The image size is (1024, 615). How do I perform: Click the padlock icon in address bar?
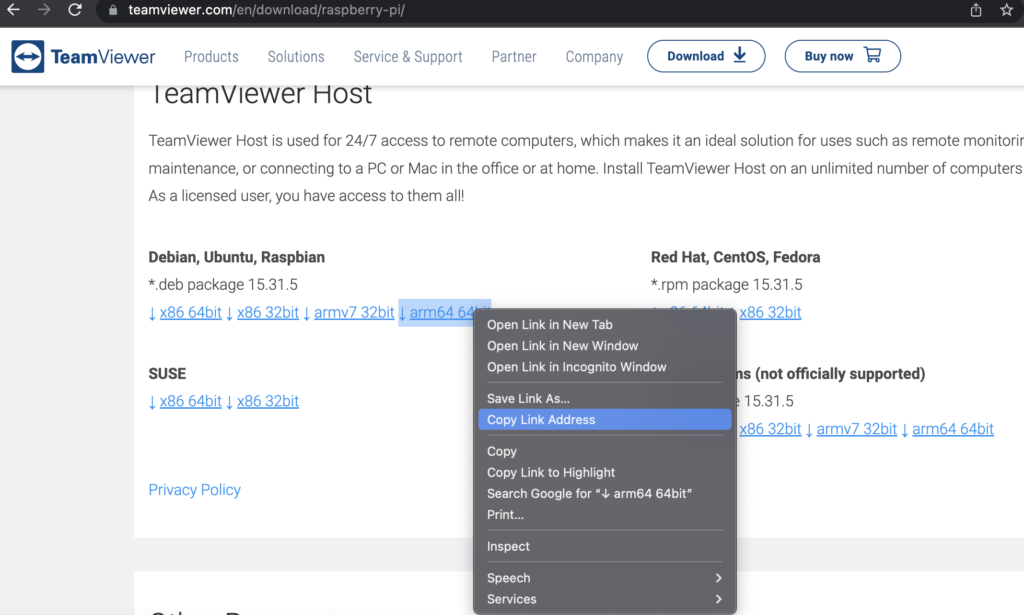[113, 10]
